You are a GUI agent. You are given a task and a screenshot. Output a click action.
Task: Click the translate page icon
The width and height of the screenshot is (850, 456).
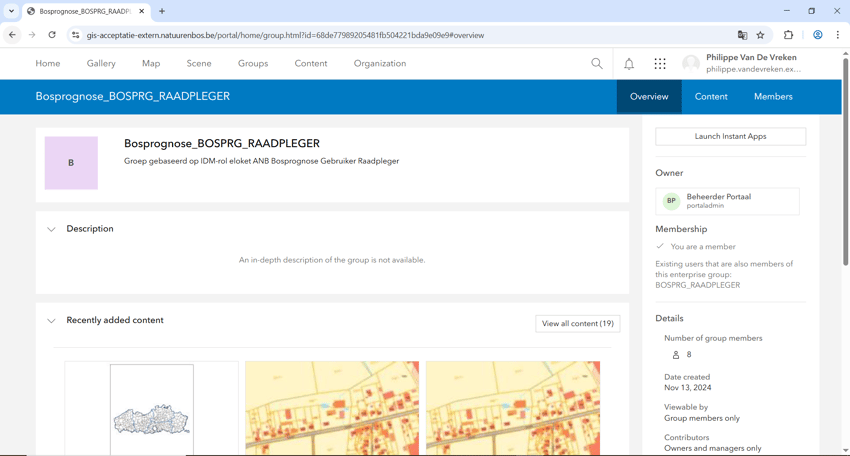click(742, 35)
